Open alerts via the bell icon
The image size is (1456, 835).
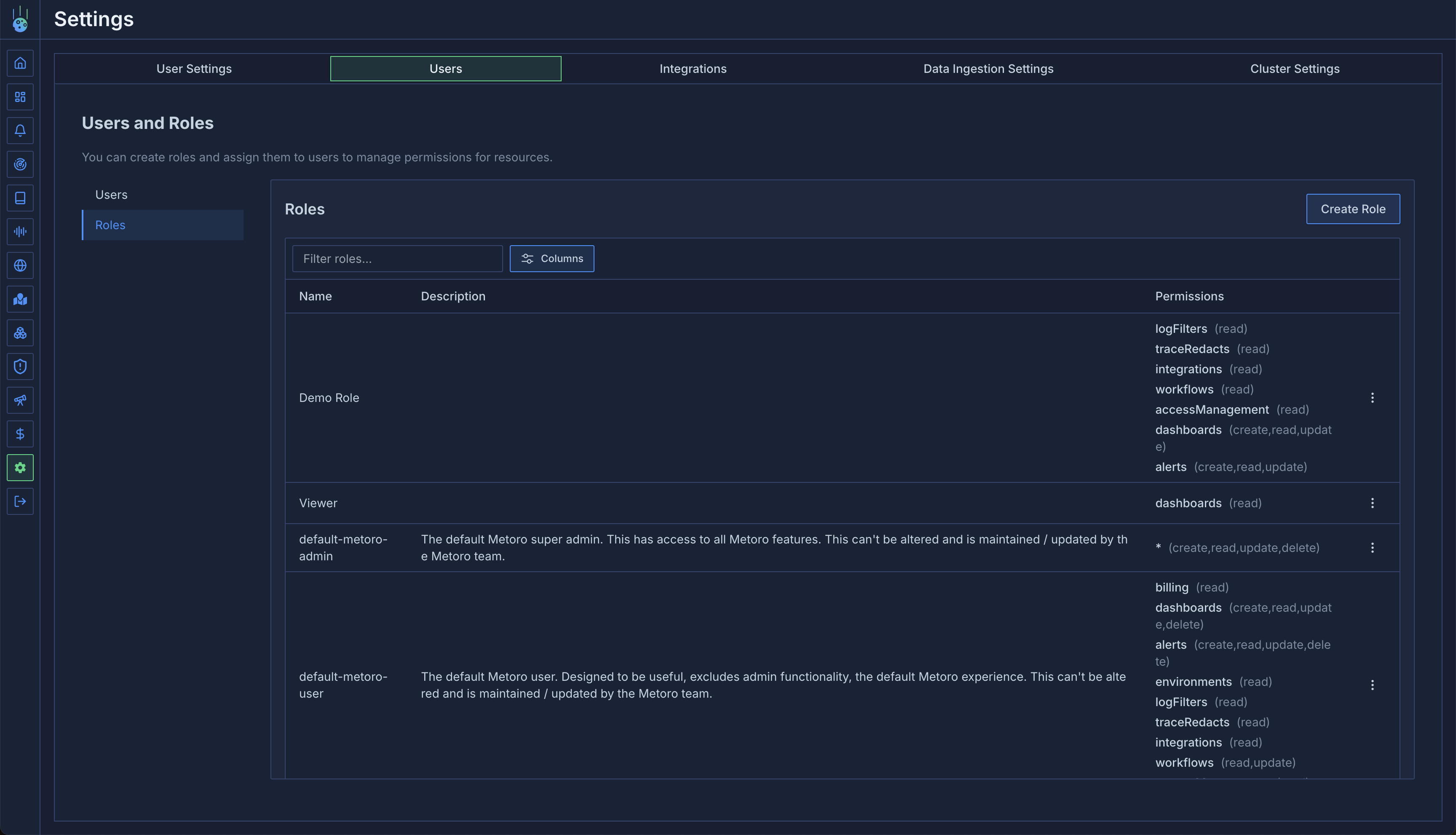click(20, 131)
